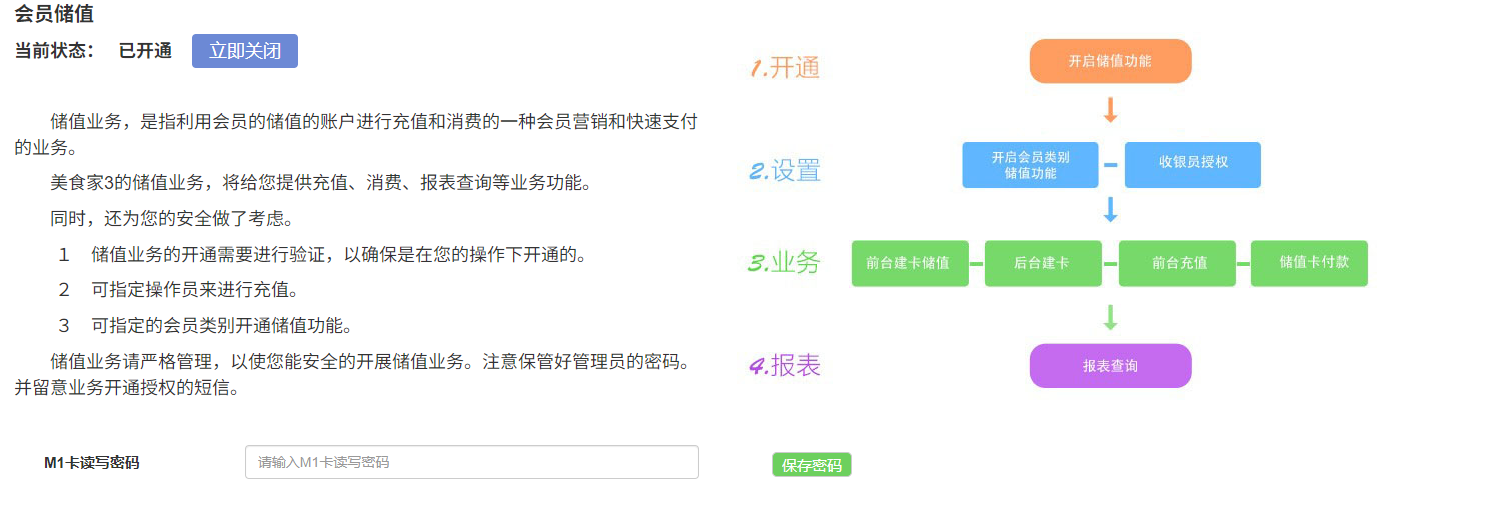Select the 前台充值 green box
This screenshot has width=1501, height=525.
(1177, 263)
